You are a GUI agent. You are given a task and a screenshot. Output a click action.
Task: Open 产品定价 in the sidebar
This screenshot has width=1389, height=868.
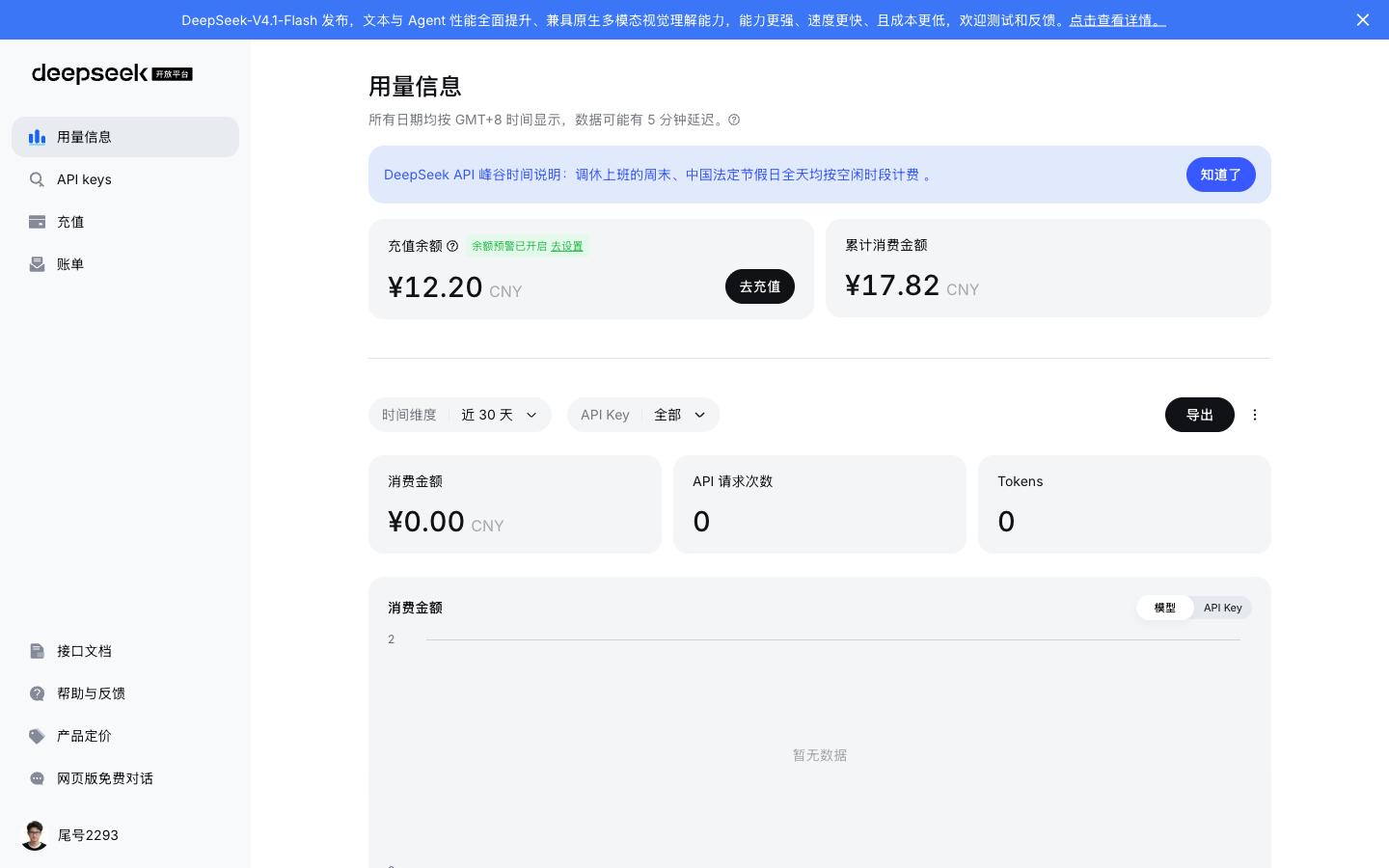[125, 736]
